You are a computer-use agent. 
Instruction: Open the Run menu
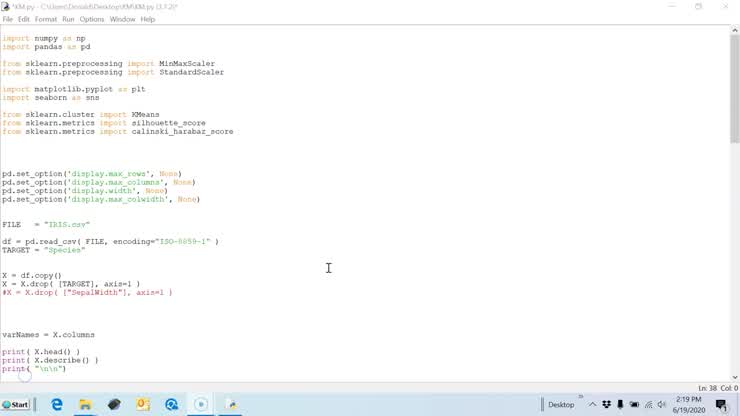(x=68, y=19)
